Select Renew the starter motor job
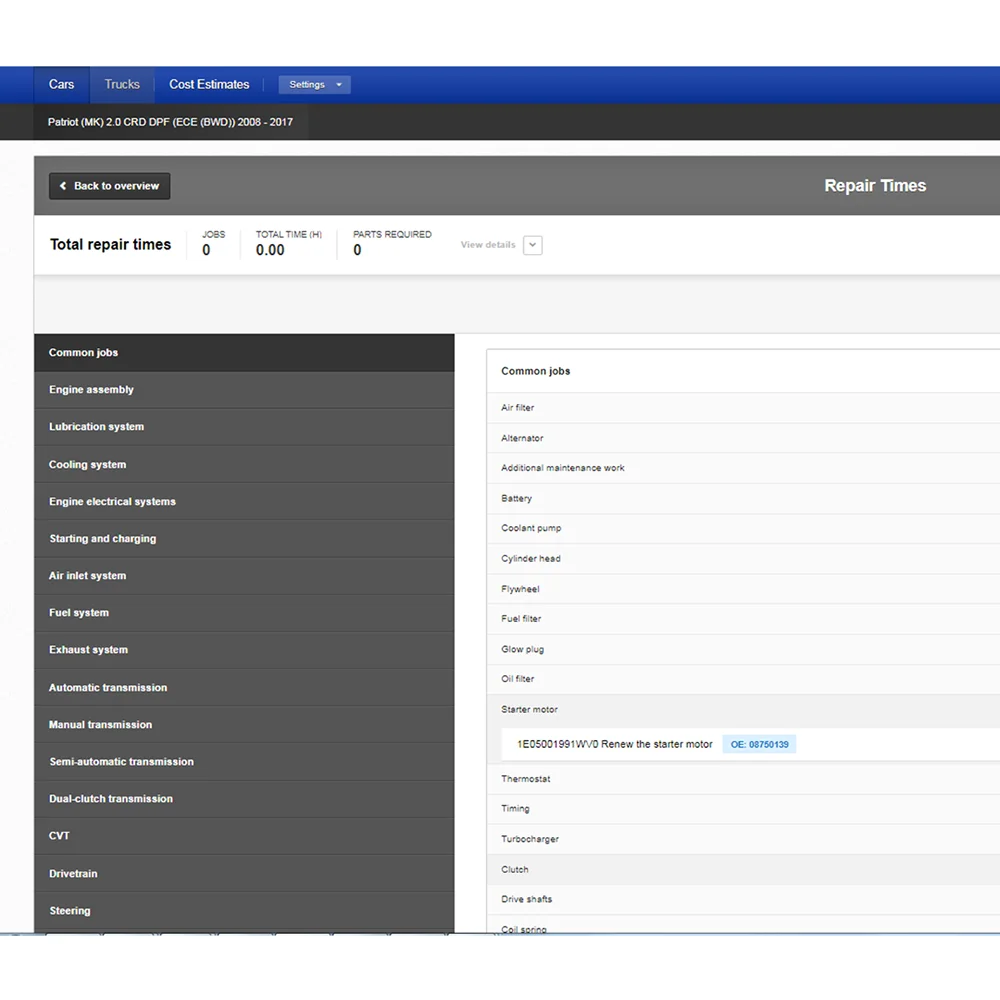Image resolution: width=1000 pixels, height=1000 pixels. tap(614, 745)
